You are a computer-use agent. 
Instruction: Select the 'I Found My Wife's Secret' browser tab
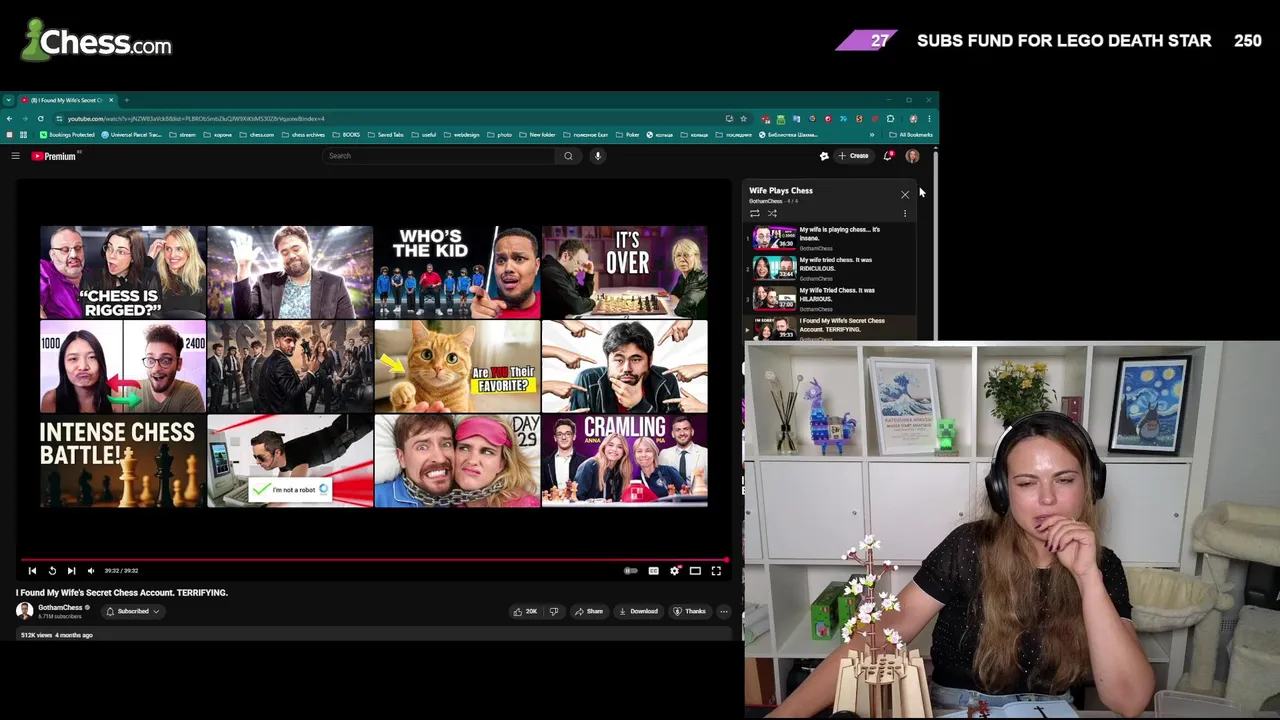click(68, 100)
